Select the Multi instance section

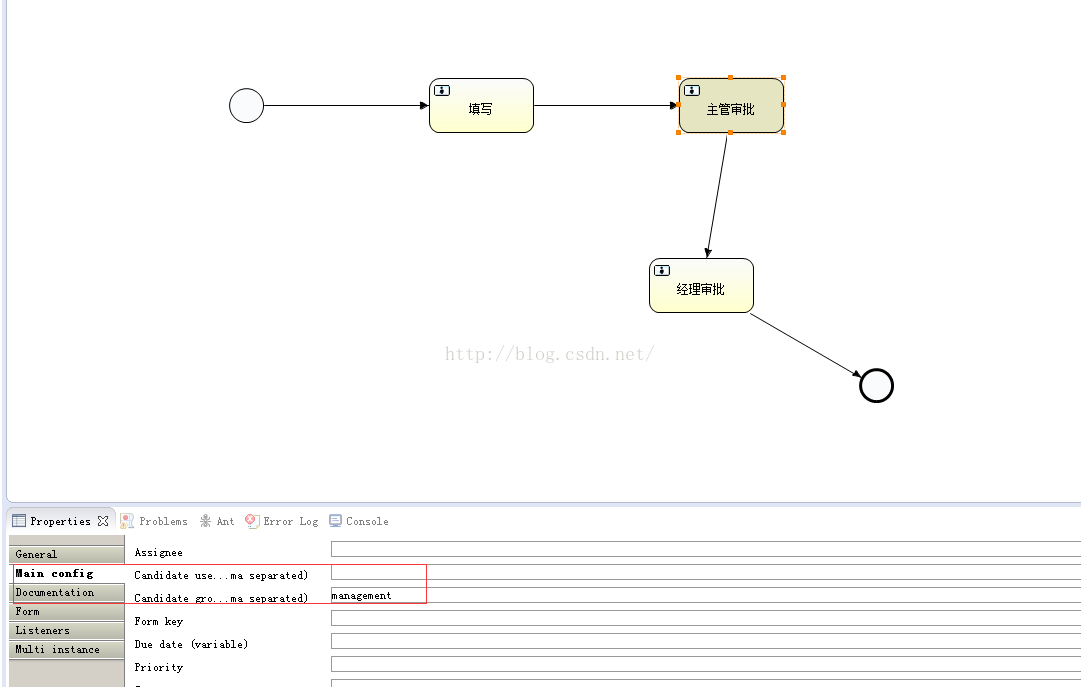pos(67,649)
